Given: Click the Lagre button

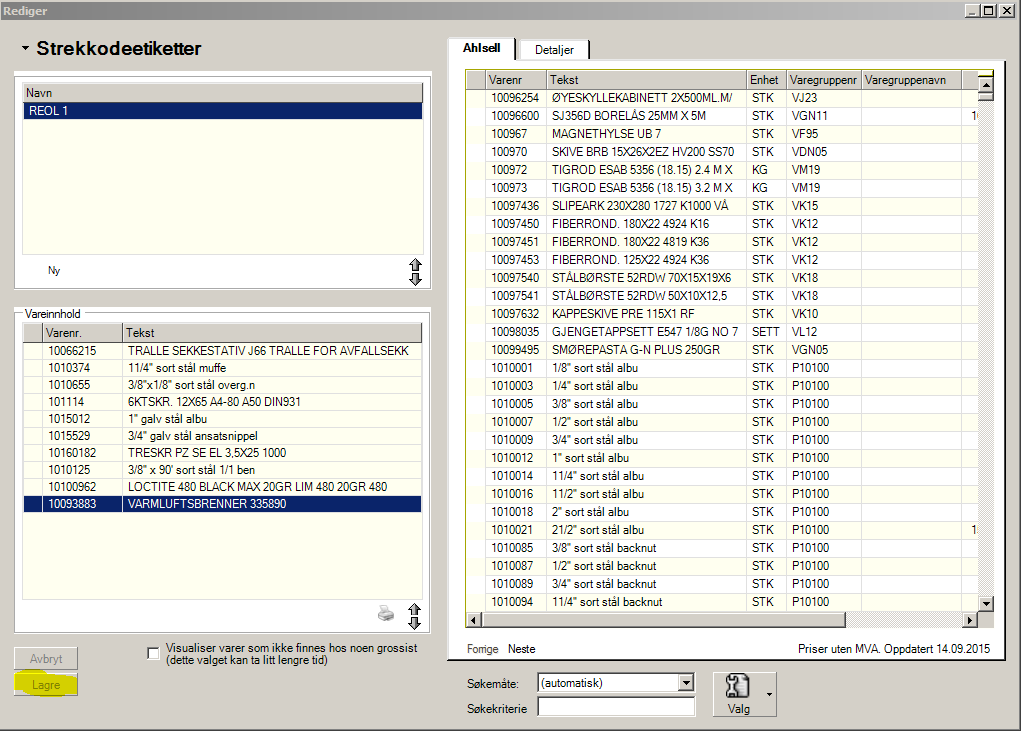Looking at the screenshot, I should click(x=46, y=685).
